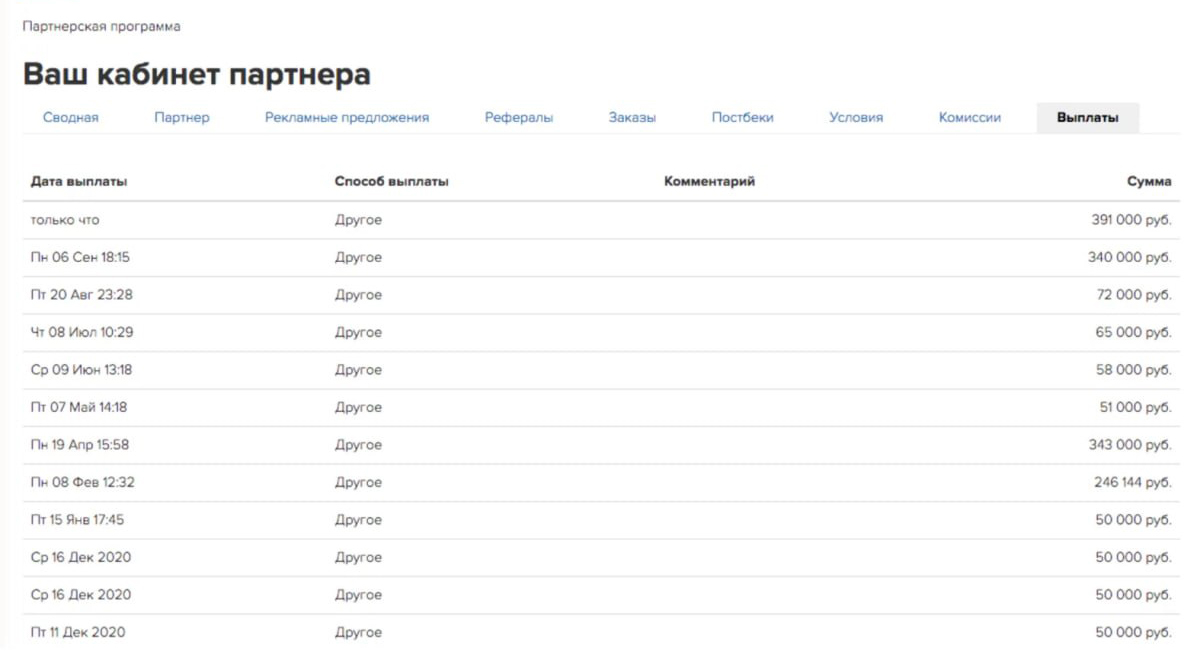Select the Пн 19 Апр 15:58 date
Image resolution: width=1200 pixels, height=654 pixels.
coord(80,445)
